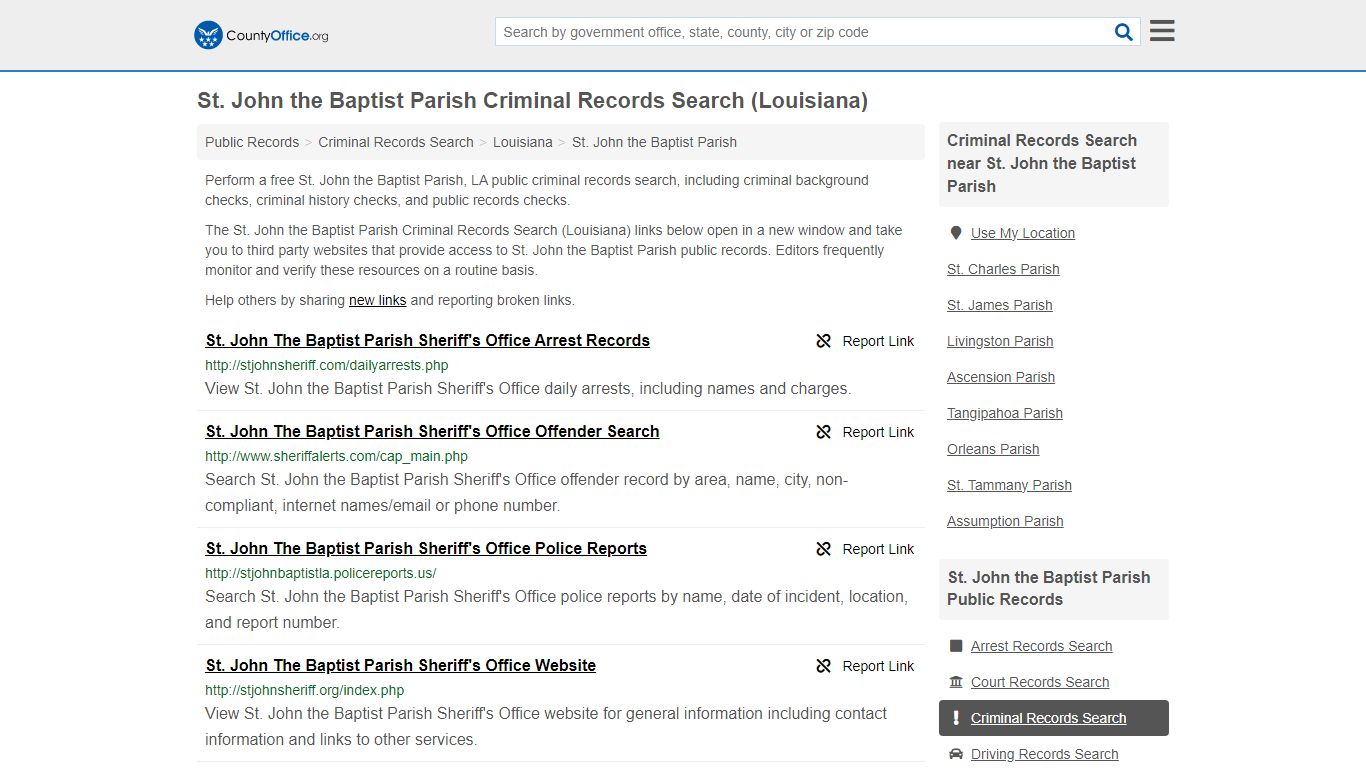Screen dimensions: 1366x768
Task: Click car icon next to Driving Records Search
Action: [956, 754]
